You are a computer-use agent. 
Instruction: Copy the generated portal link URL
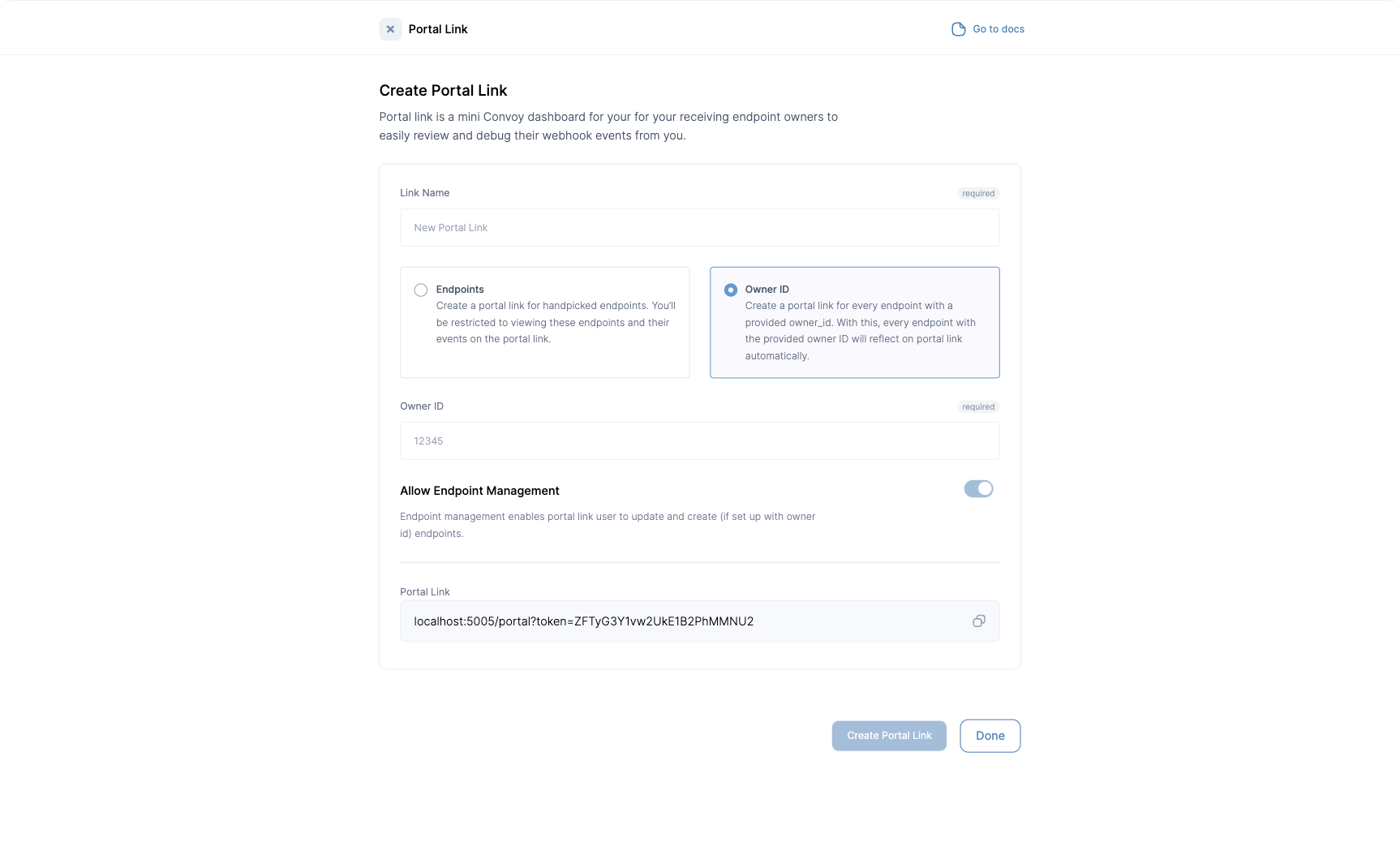tap(979, 621)
